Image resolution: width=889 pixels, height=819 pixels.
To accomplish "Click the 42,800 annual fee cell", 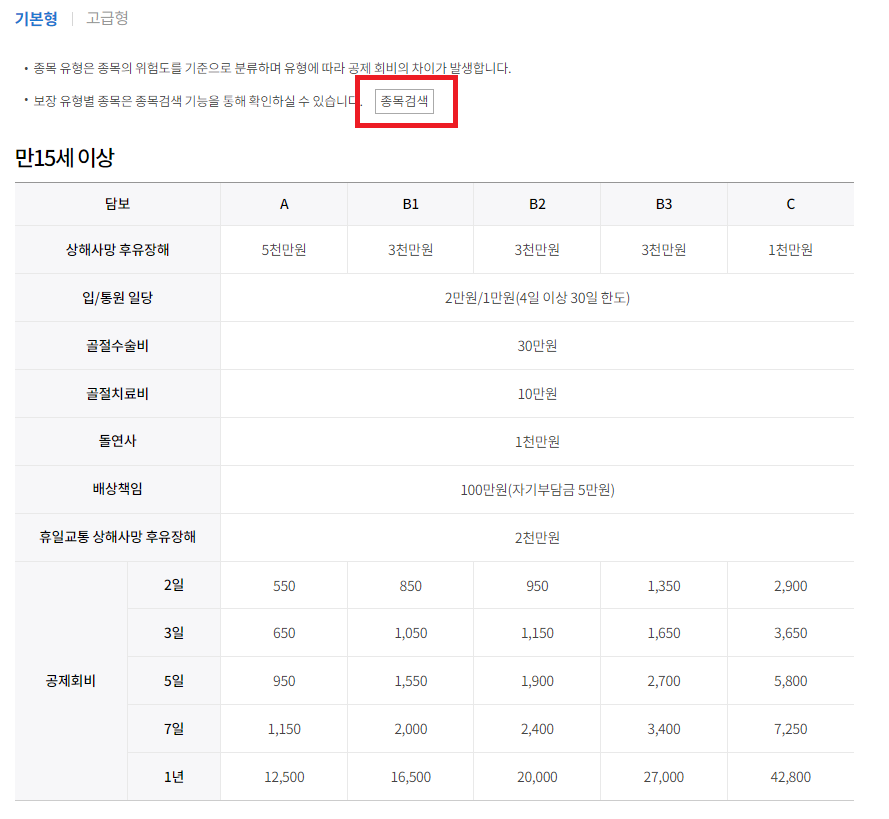I will coord(790,777).
